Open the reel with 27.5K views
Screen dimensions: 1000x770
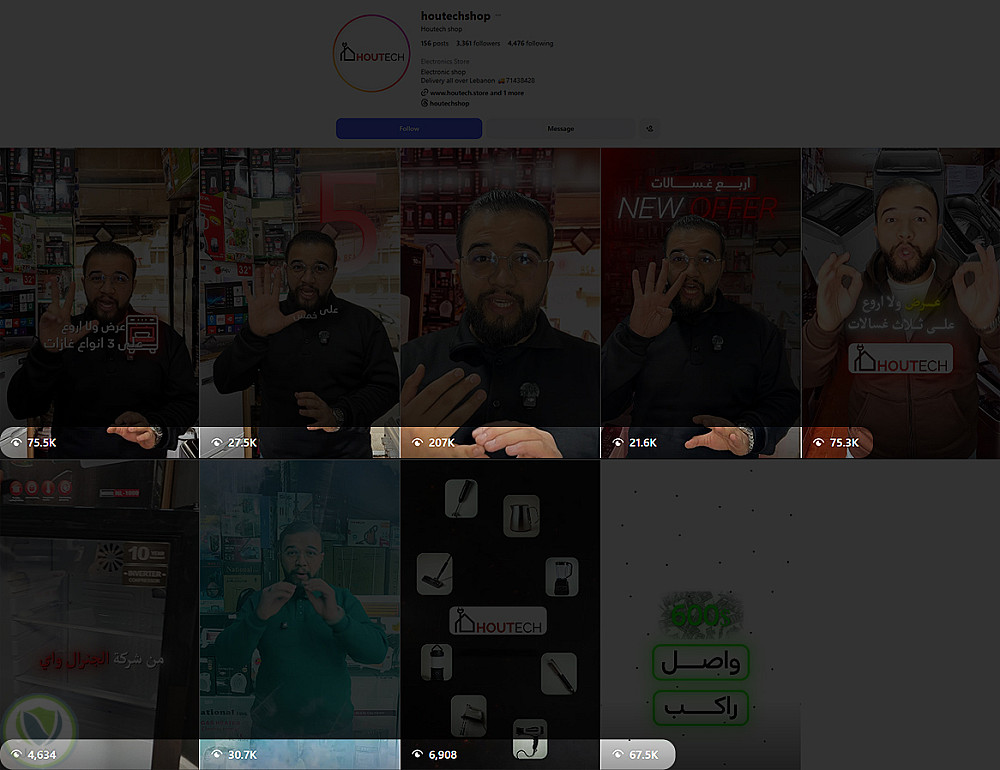pos(300,303)
